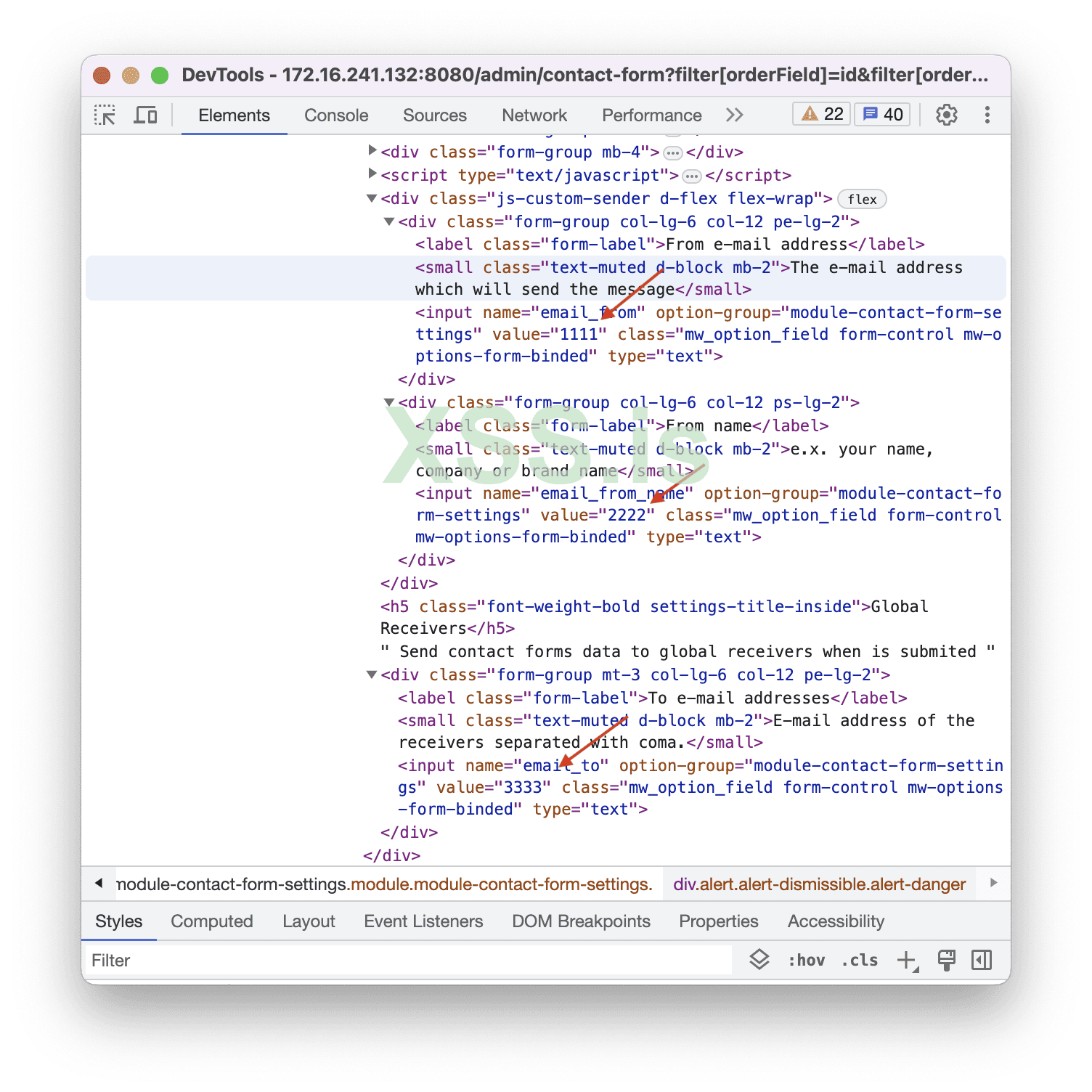Select the Styles pane tab
1092x1092 pixels.
pyautogui.click(x=119, y=921)
